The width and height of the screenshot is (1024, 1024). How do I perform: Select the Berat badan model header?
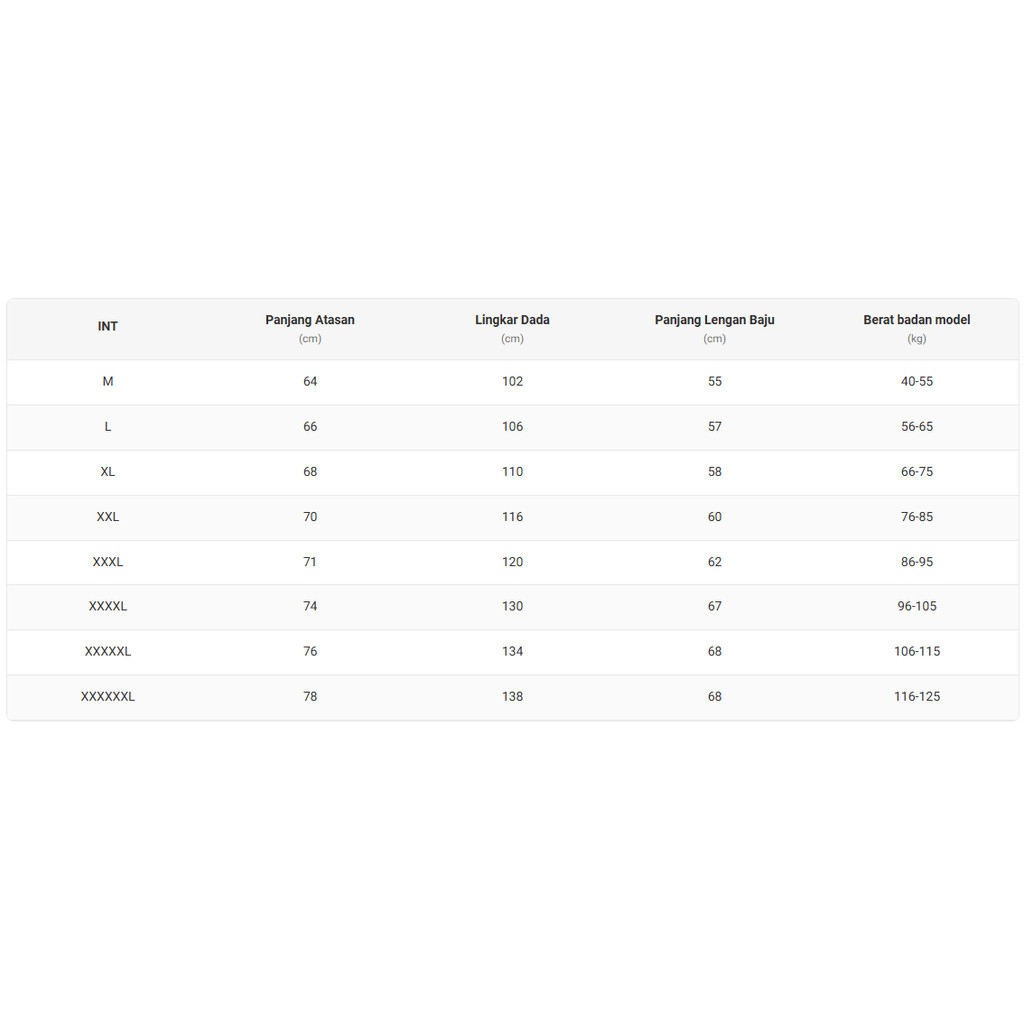click(x=916, y=320)
